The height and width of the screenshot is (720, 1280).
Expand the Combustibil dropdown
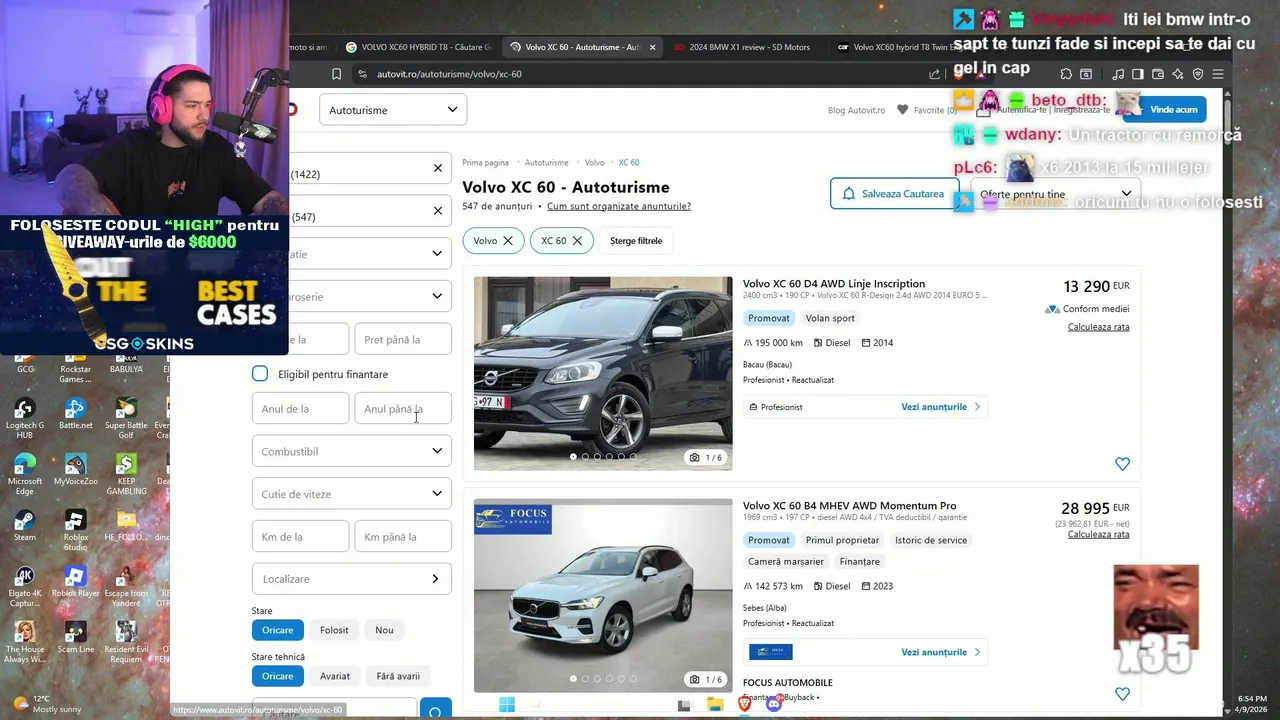coord(351,451)
